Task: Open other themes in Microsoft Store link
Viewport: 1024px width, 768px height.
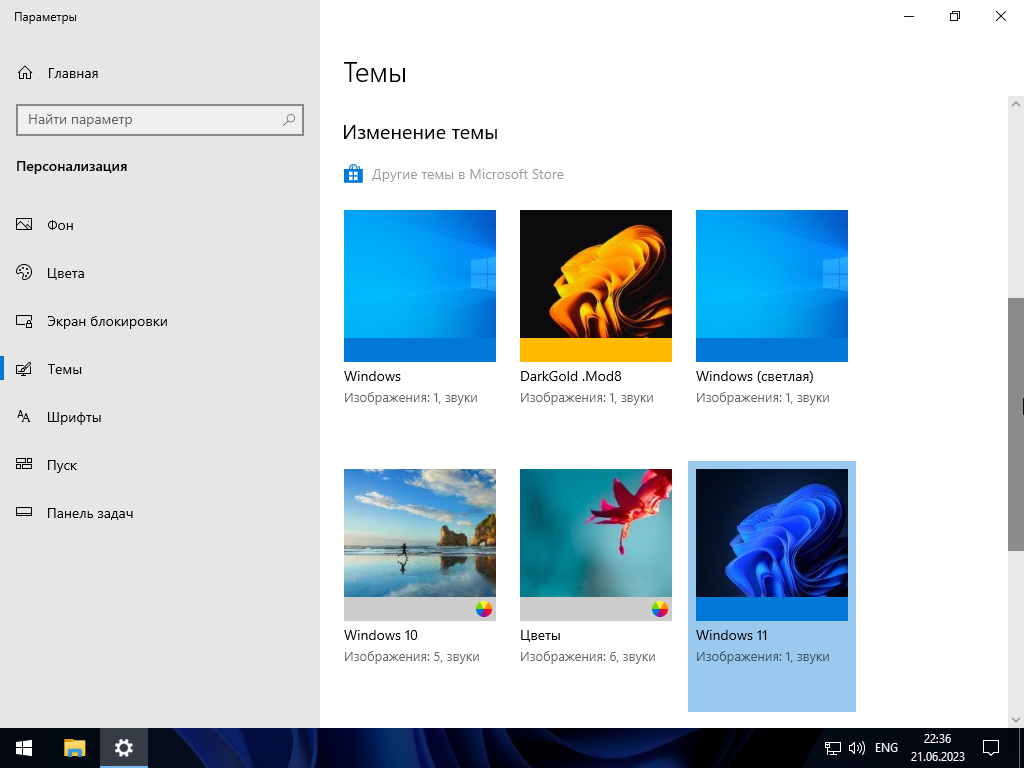Action: coord(467,175)
